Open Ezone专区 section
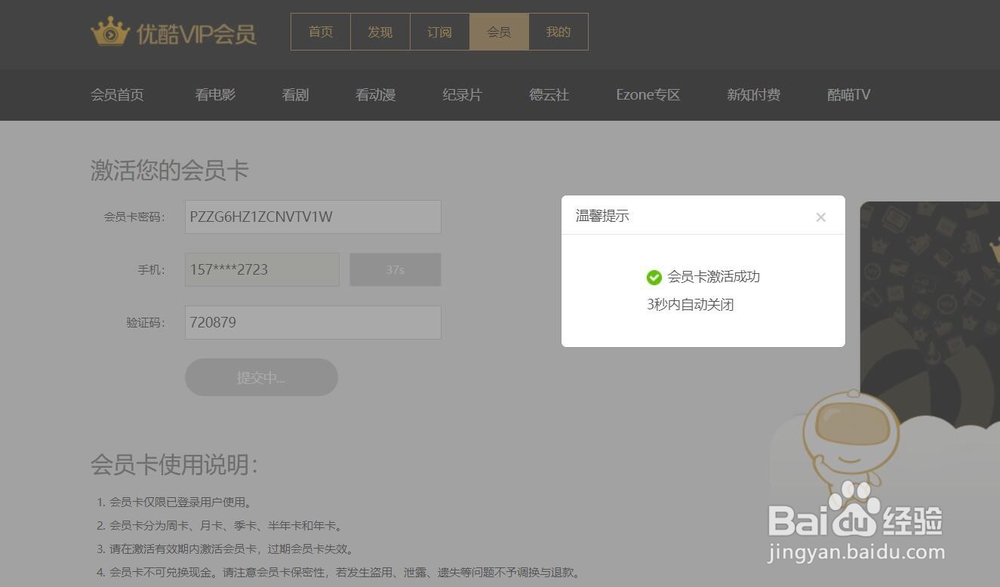This screenshot has height=587, width=1000. click(x=648, y=95)
